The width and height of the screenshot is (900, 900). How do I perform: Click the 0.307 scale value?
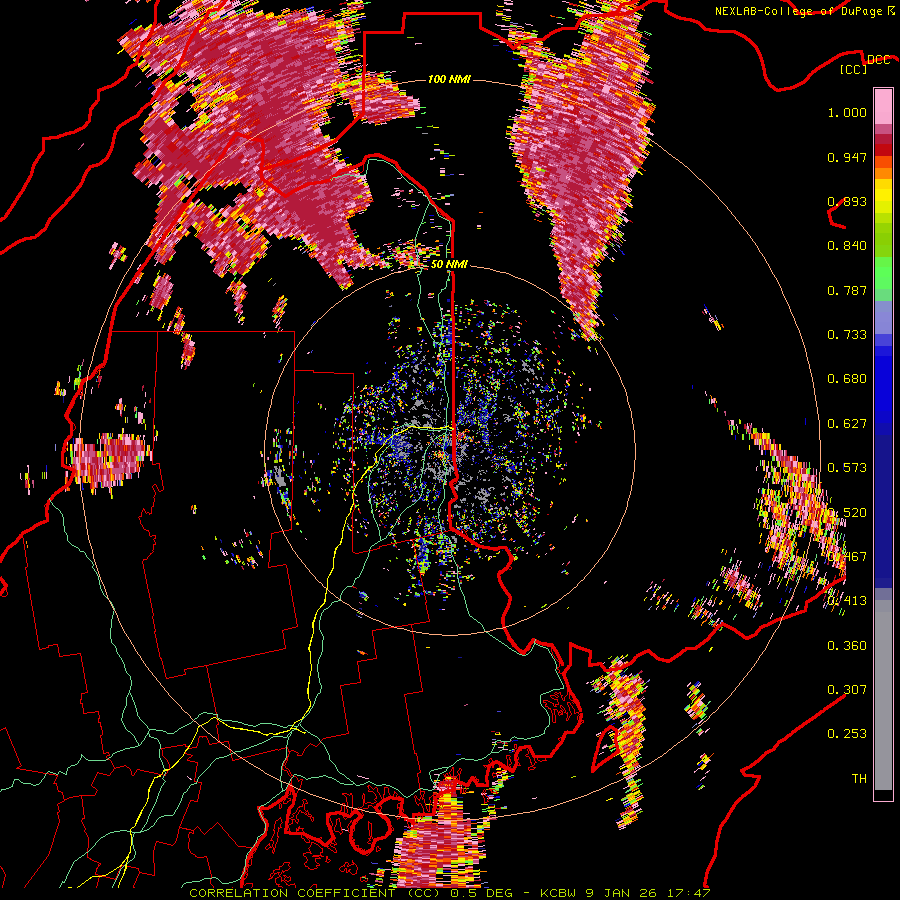coord(847,690)
